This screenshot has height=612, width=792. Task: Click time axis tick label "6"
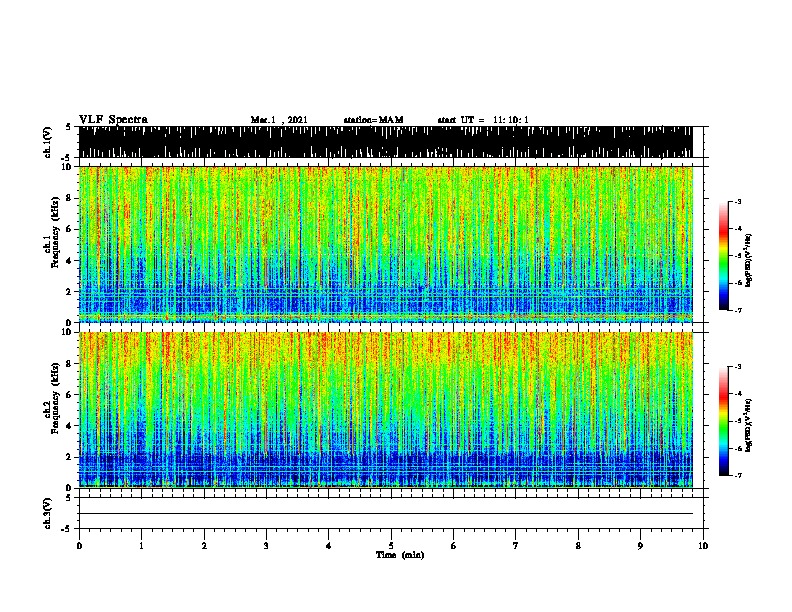[454, 546]
